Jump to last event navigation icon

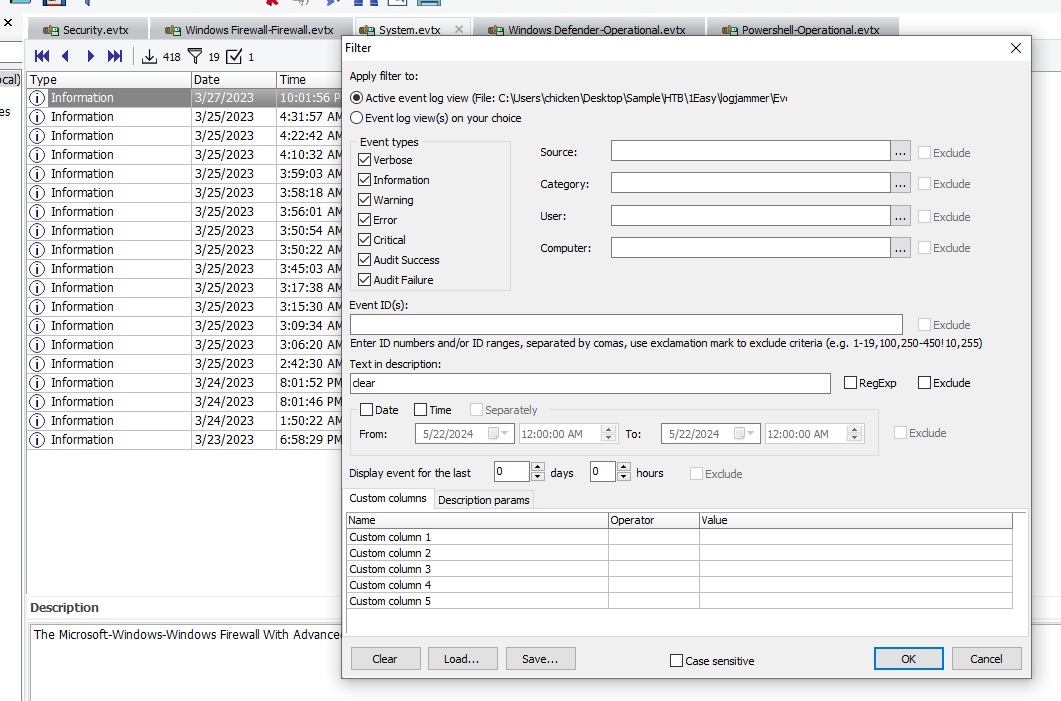[x=115, y=56]
